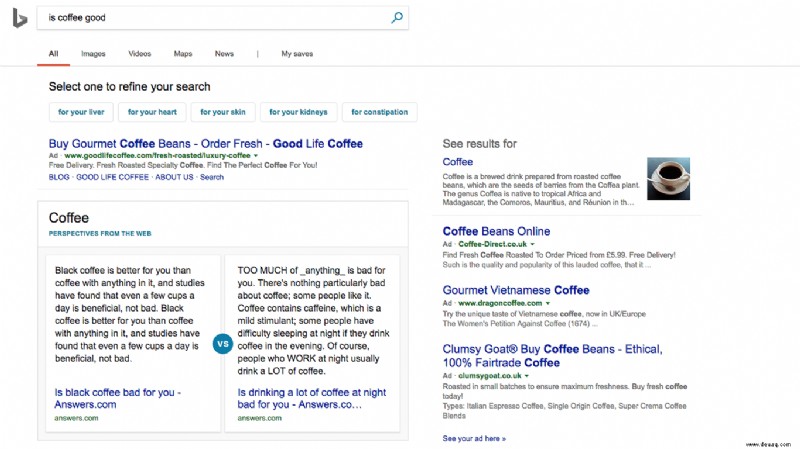
Task: Open 'Is black coffee bad for you' link
Action: [118, 398]
